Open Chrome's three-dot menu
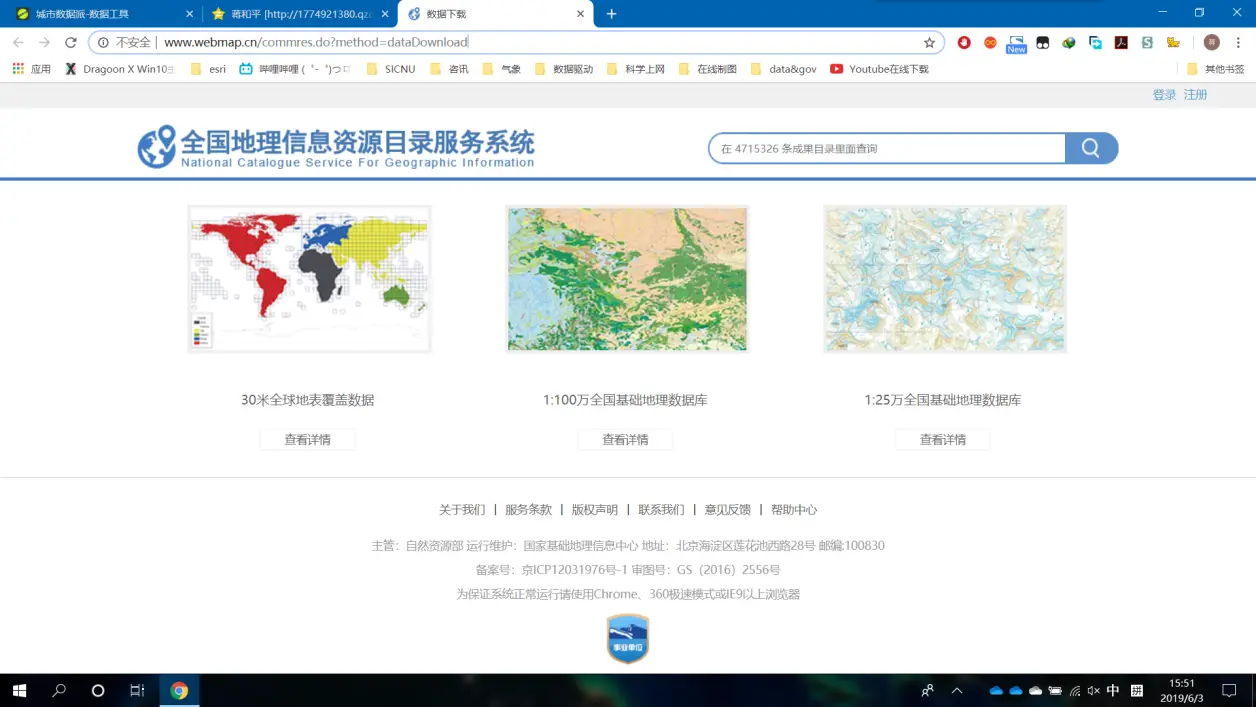 pyautogui.click(x=1238, y=43)
